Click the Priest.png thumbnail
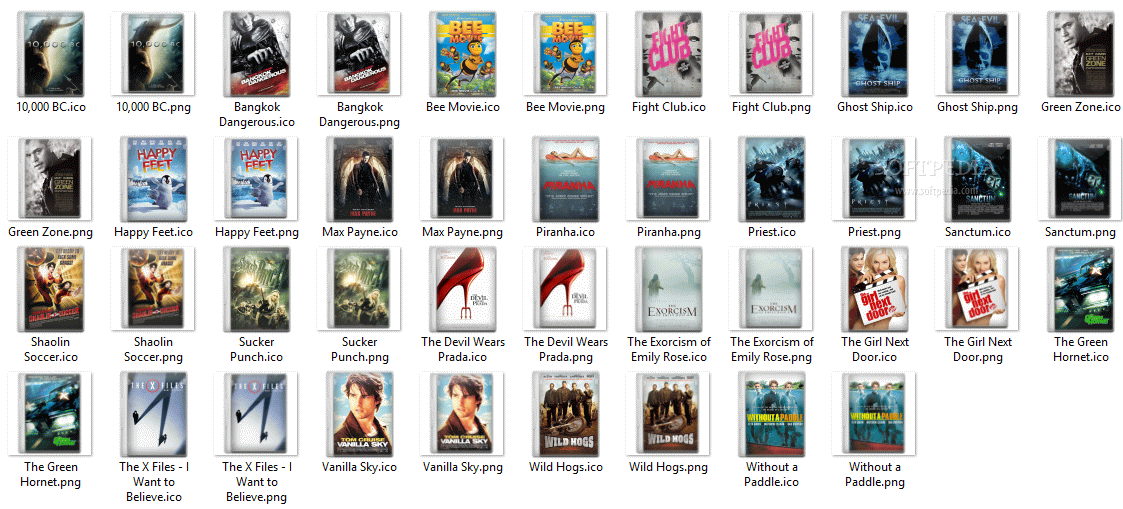Image resolution: width=1123 pixels, height=509 pixels. [x=874, y=179]
